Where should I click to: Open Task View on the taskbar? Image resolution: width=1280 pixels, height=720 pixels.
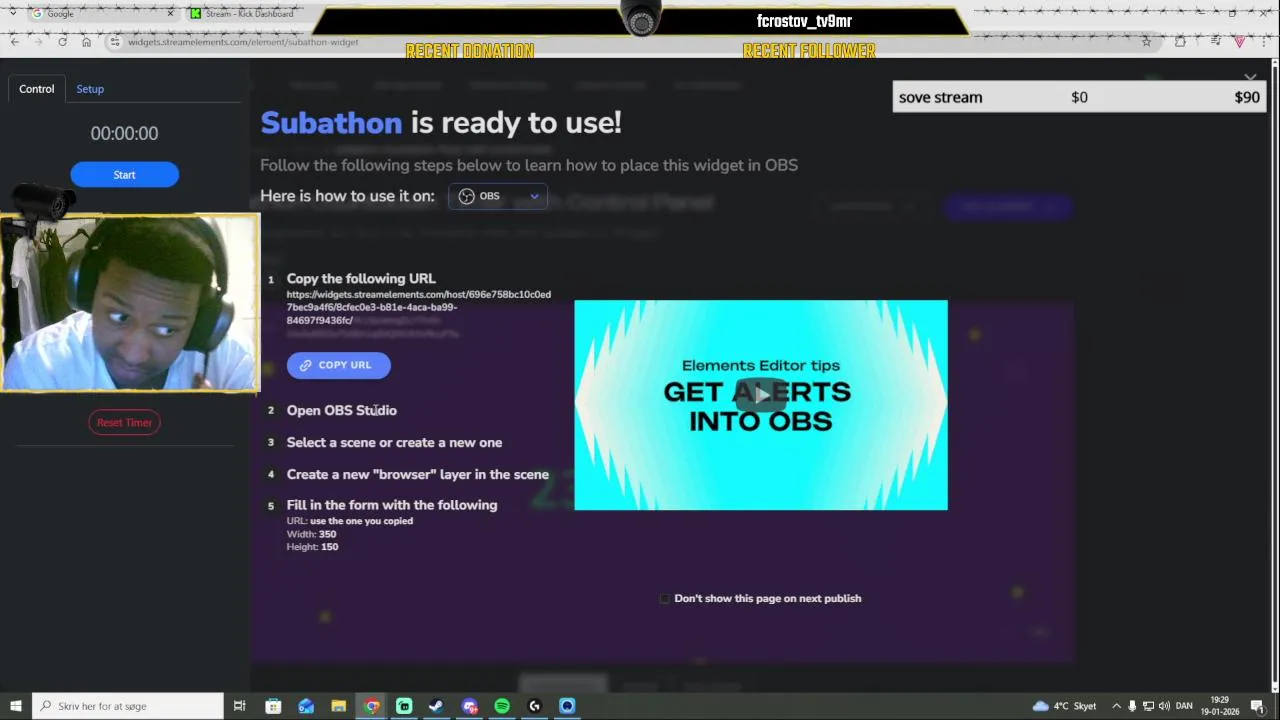tap(240, 706)
